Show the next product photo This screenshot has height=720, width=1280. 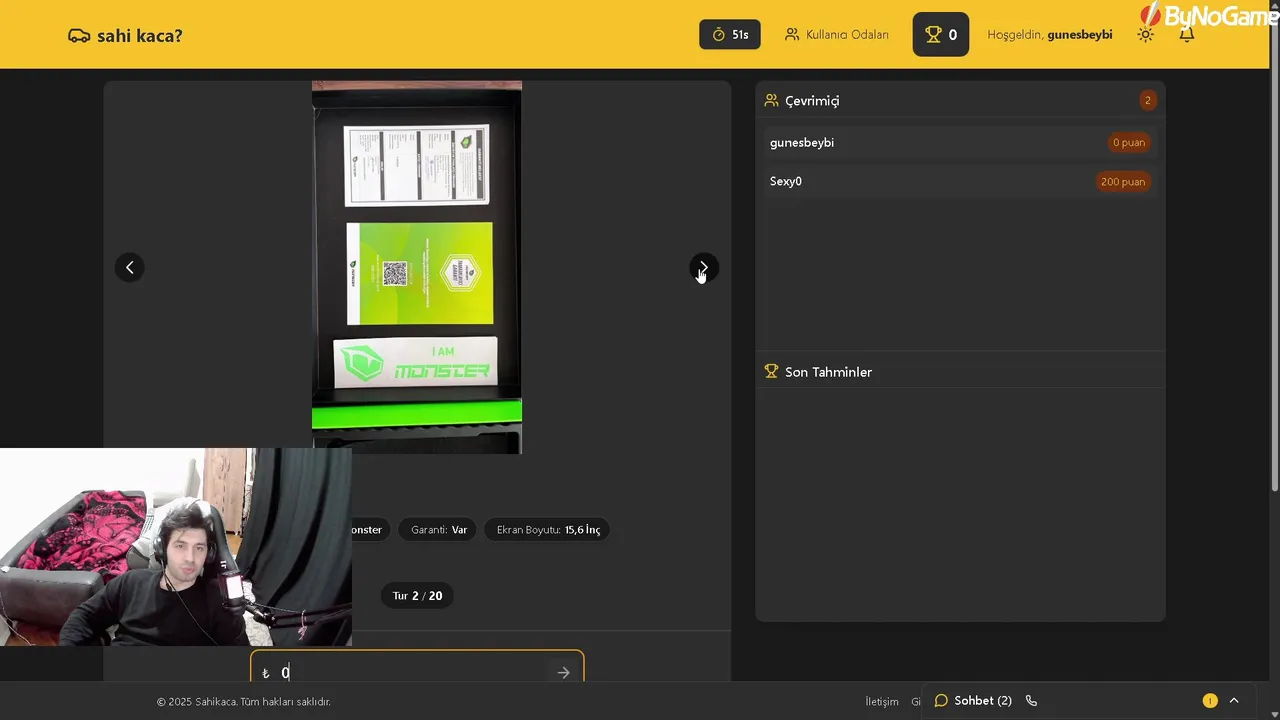point(704,267)
